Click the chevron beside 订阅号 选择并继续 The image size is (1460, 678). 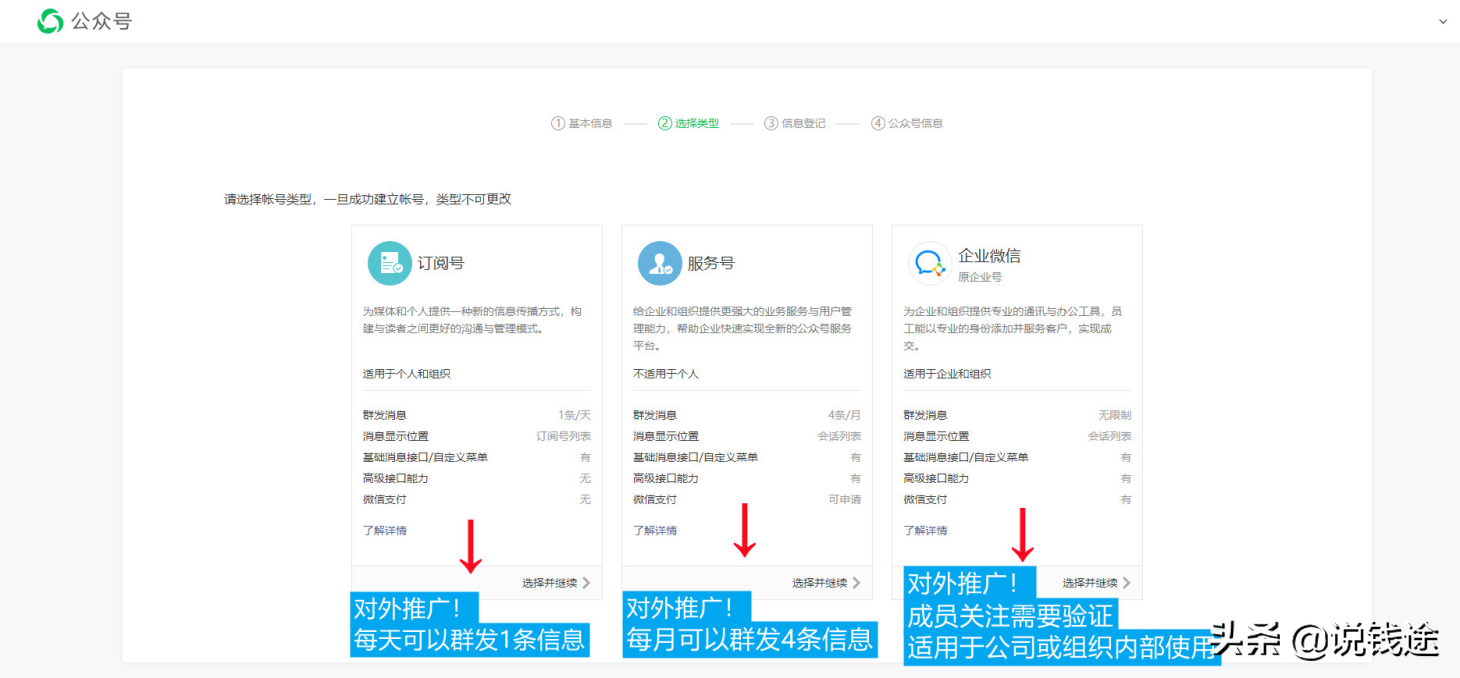(588, 581)
